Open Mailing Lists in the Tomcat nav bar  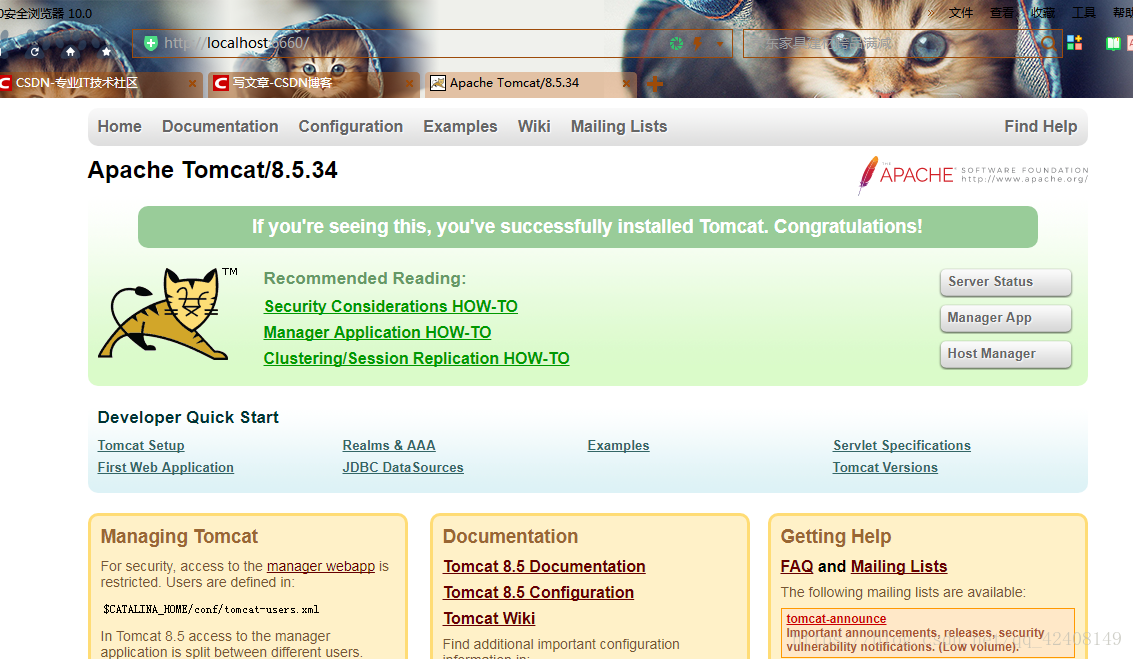coord(619,126)
